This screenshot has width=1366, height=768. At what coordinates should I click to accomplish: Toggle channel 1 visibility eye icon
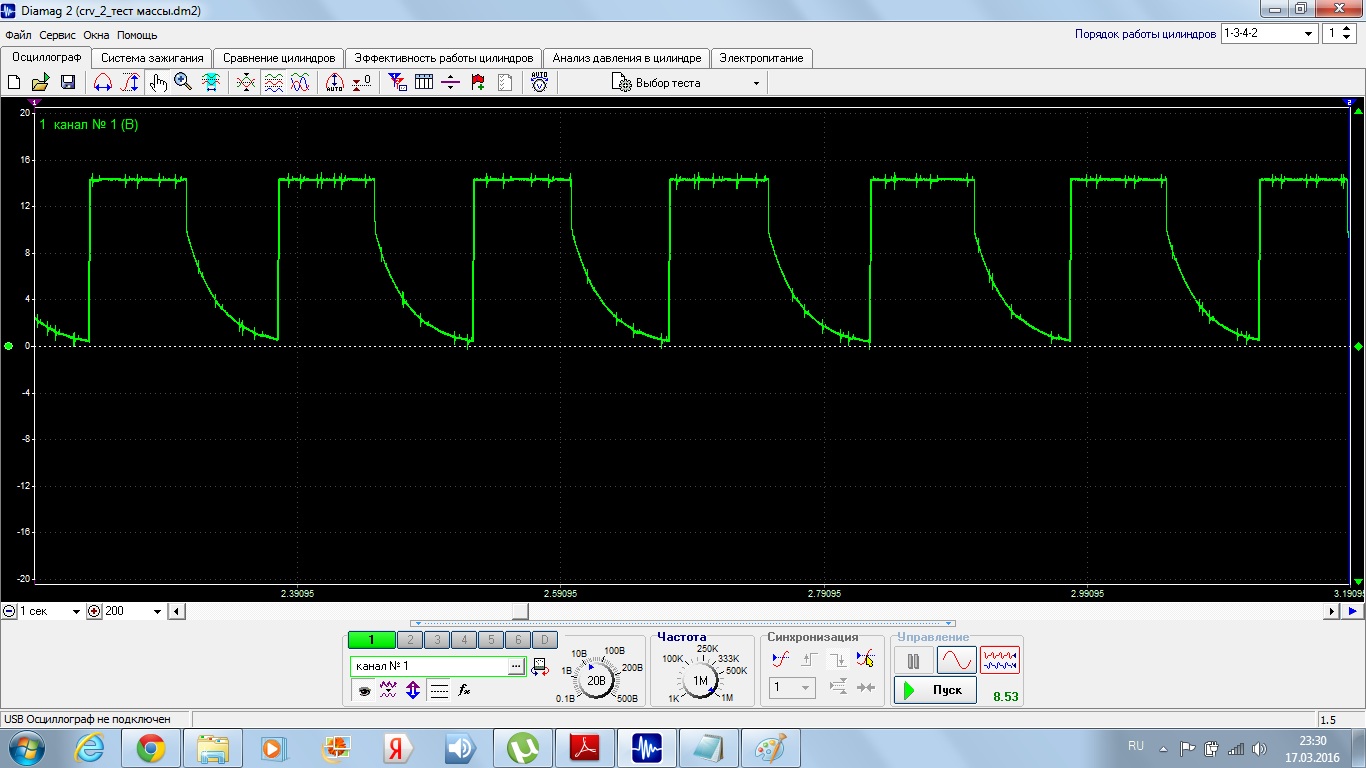(x=365, y=690)
